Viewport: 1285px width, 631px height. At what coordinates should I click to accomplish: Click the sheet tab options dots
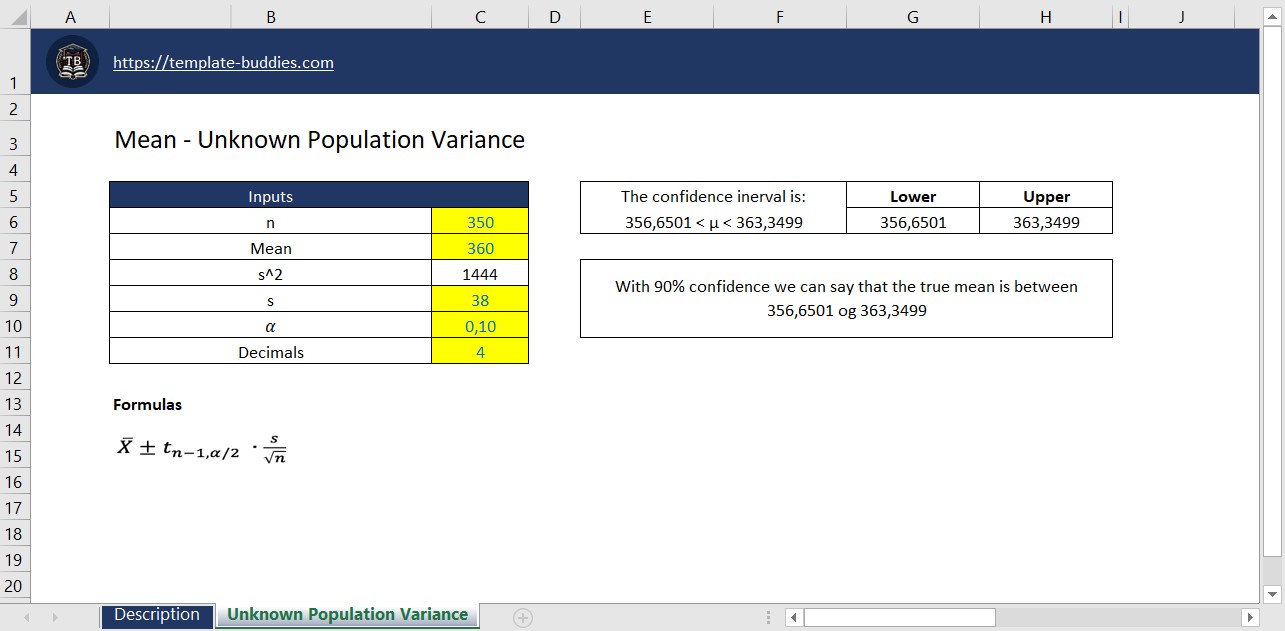click(768, 617)
